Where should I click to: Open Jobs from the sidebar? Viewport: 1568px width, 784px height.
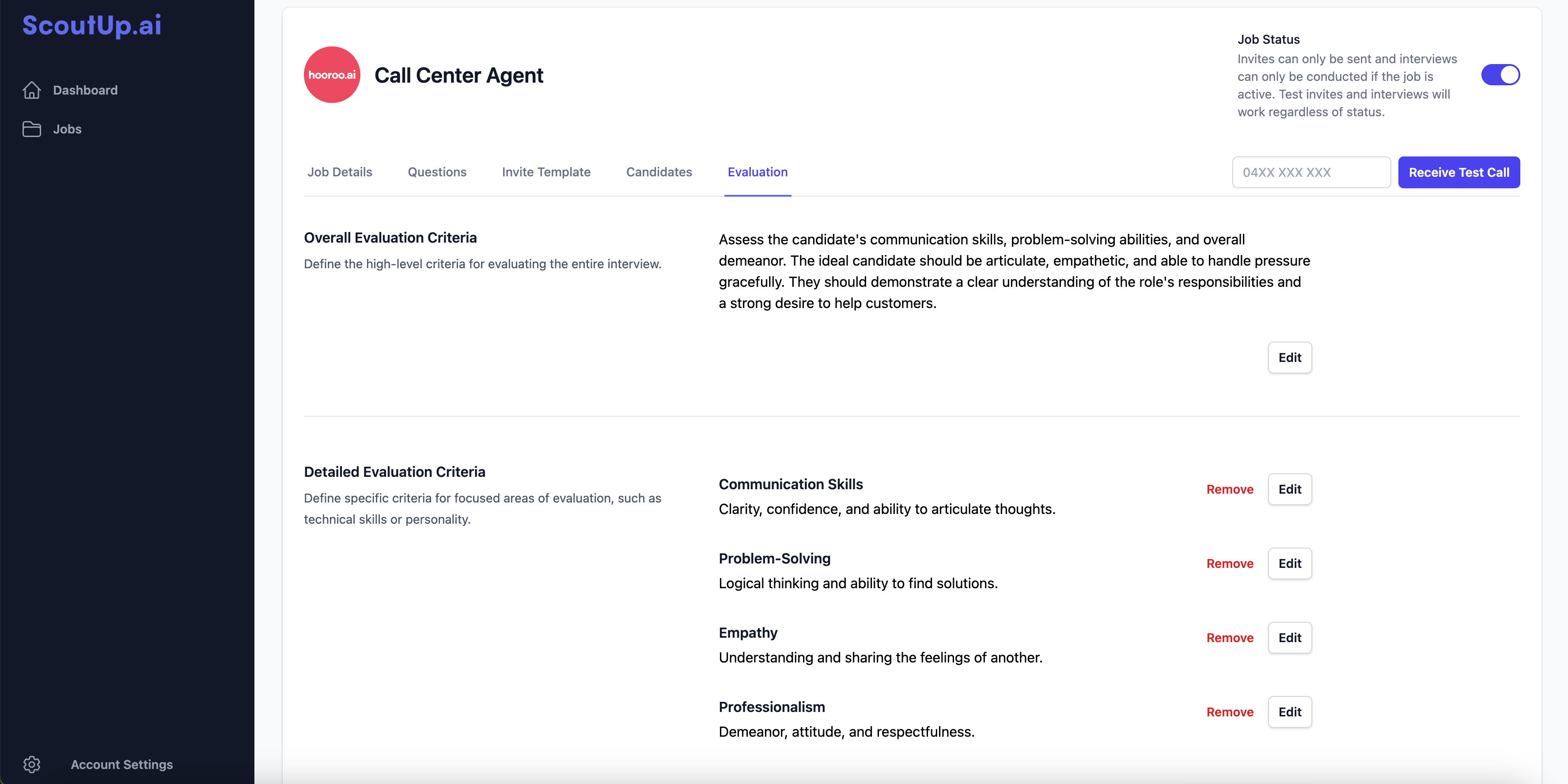pyautogui.click(x=67, y=129)
